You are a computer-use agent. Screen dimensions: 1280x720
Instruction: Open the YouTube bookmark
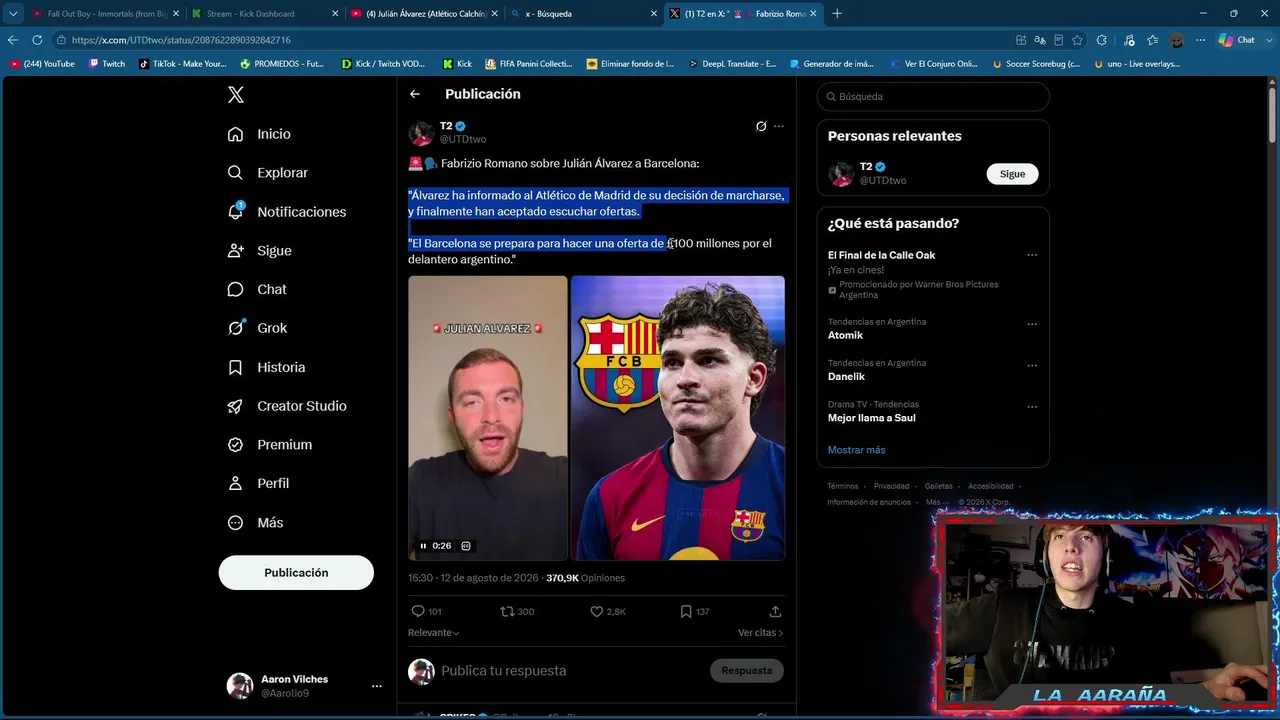point(42,64)
